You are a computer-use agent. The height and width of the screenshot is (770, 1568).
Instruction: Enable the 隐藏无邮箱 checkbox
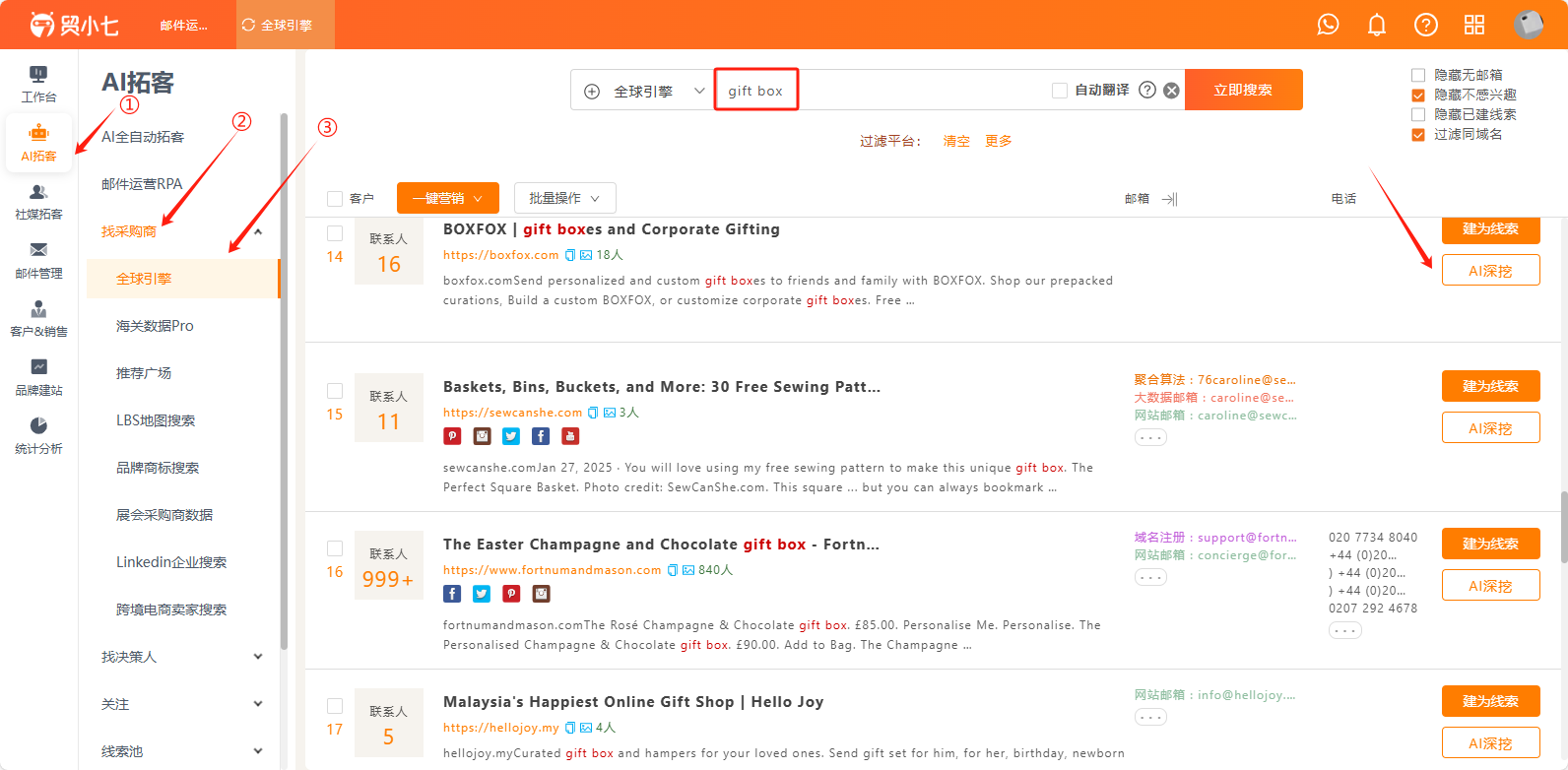tap(1418, 75)
